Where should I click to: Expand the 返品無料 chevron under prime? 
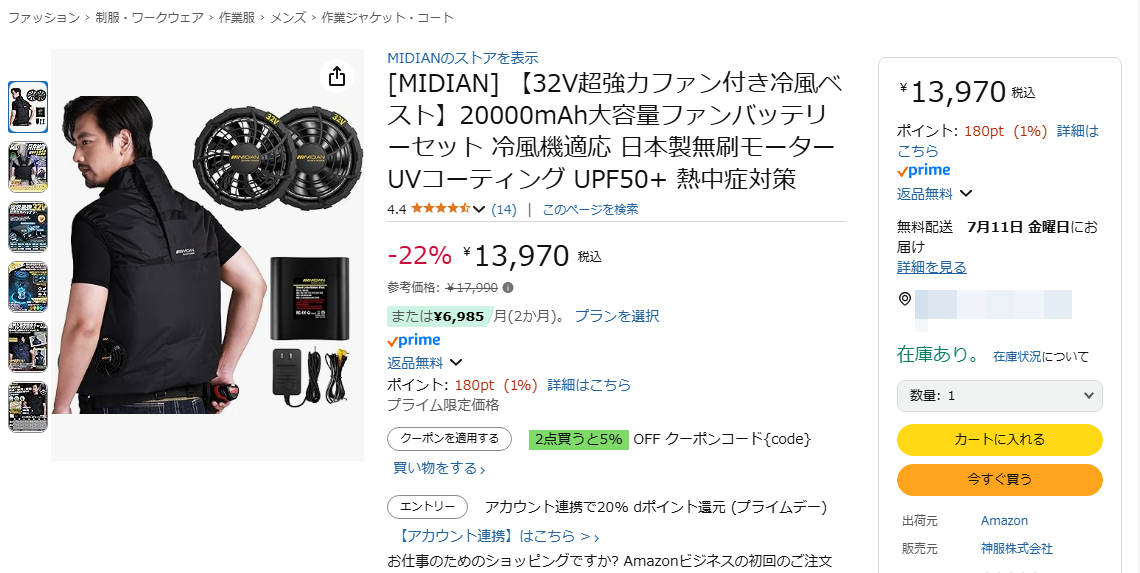(x=456, y=362)
